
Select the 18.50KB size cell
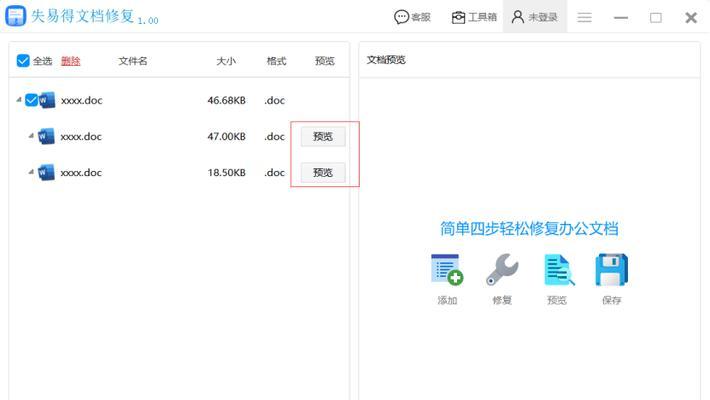[x=226, y=173]
